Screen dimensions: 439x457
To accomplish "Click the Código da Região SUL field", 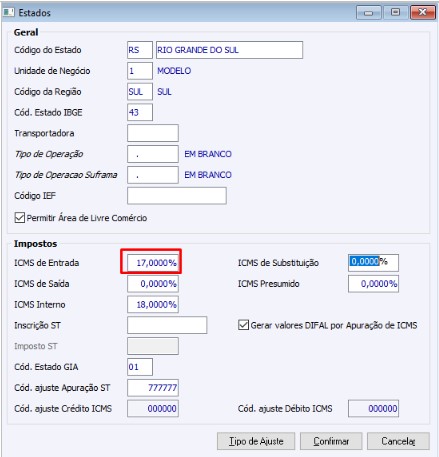I will [140, 92].
